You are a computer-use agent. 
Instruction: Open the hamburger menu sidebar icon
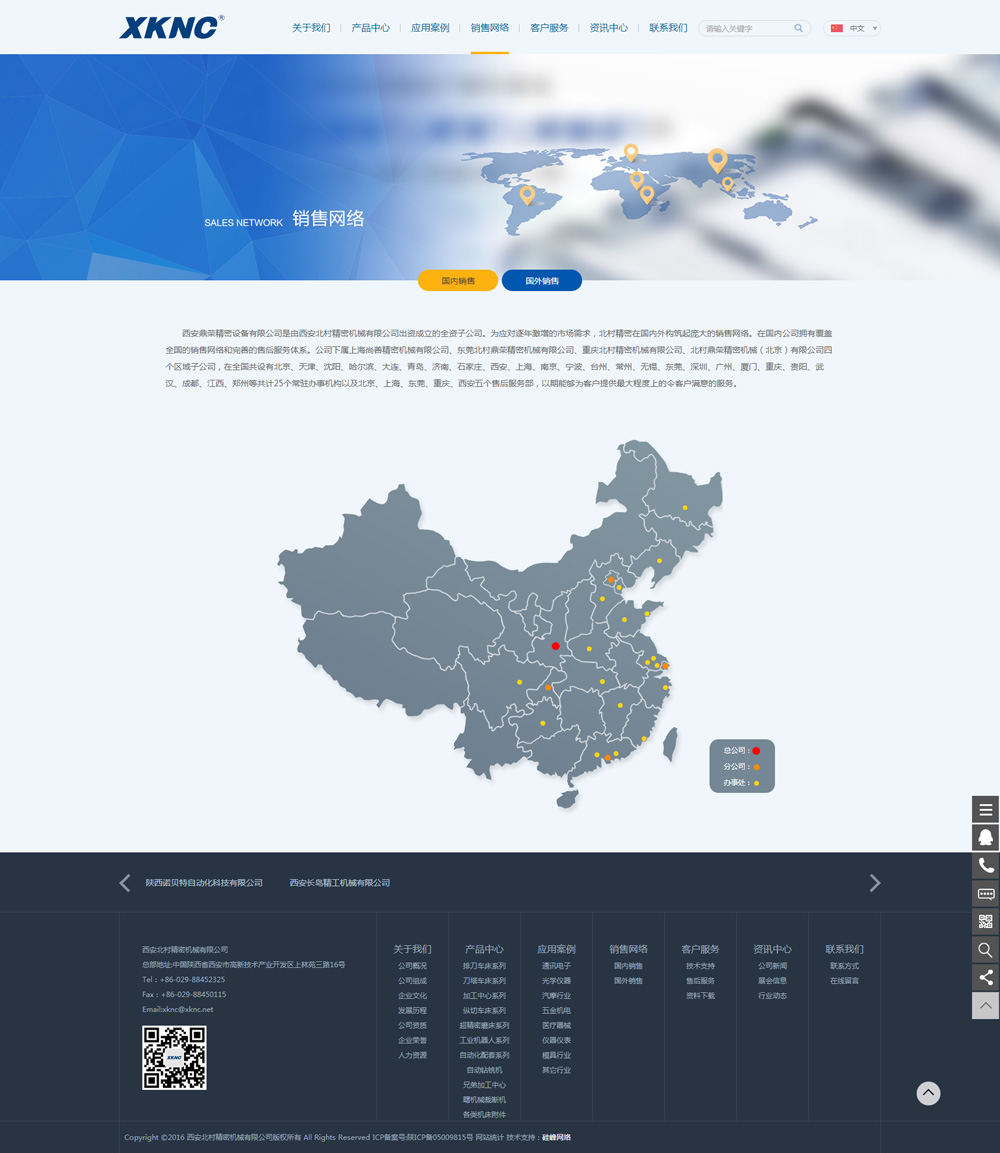pos(985,810)
